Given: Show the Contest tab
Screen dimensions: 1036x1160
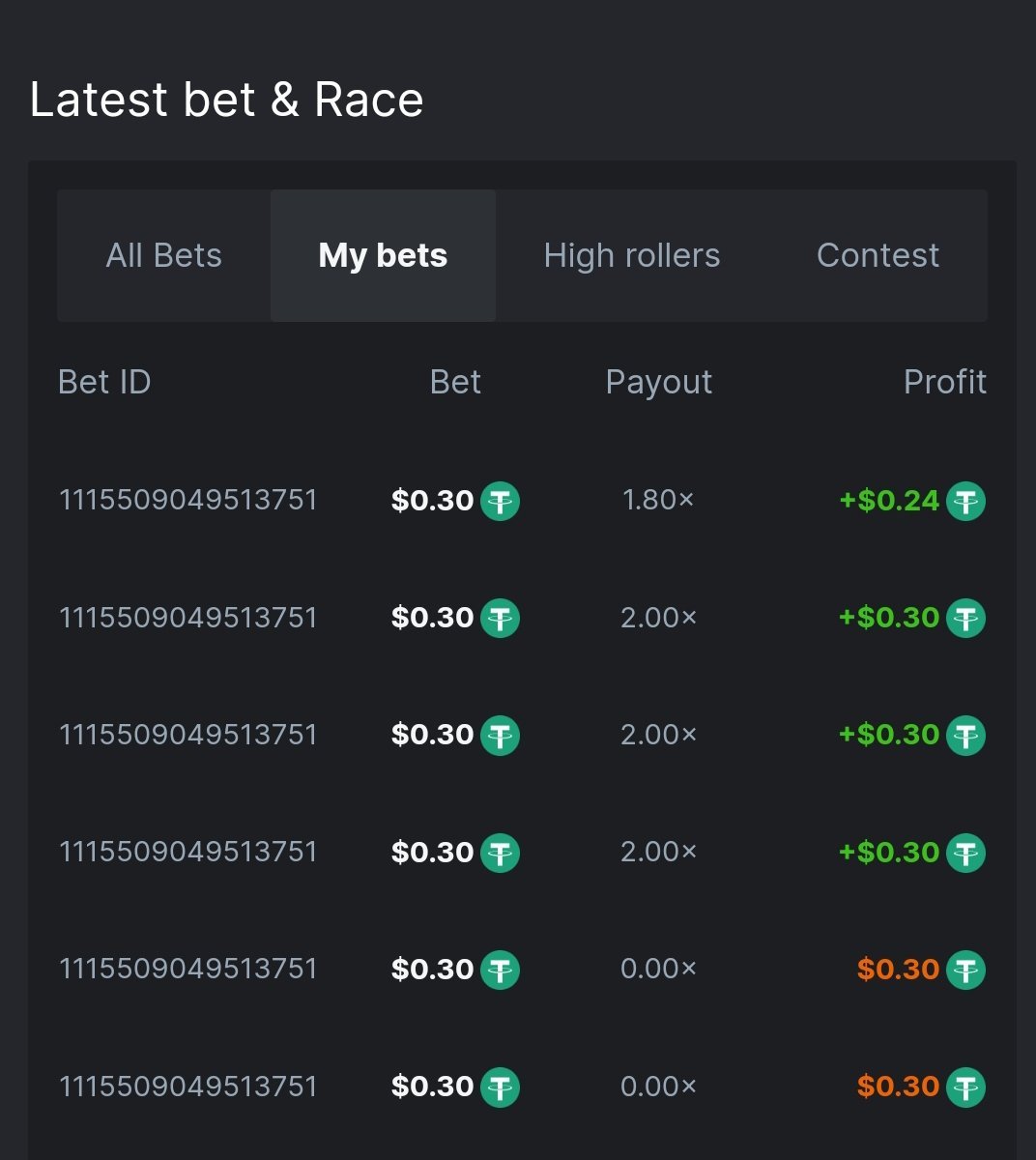Looking at the screenshot, I should coord(878,255).
